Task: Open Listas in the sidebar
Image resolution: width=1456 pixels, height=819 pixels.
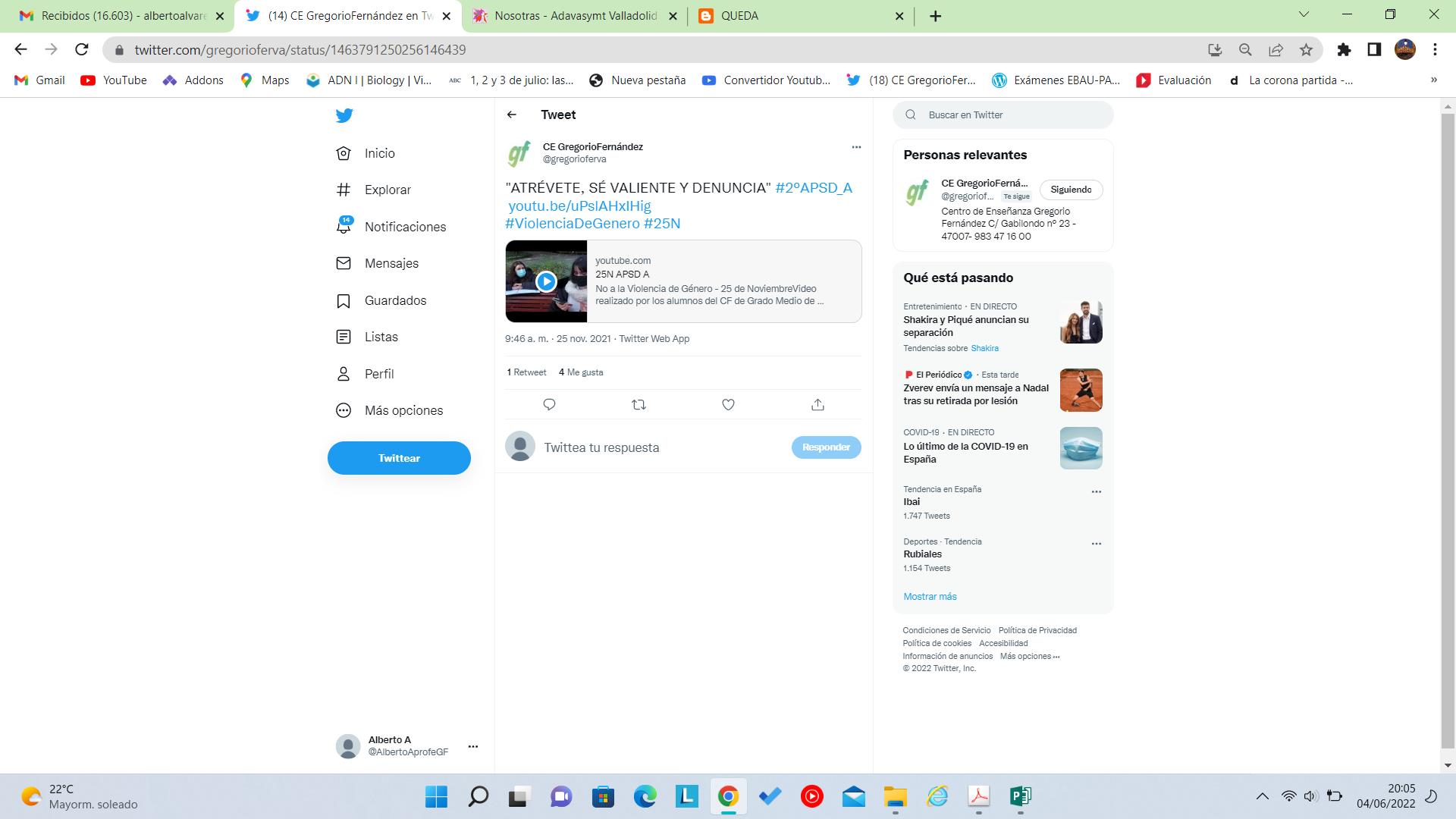Action: [x=366, y=337]
